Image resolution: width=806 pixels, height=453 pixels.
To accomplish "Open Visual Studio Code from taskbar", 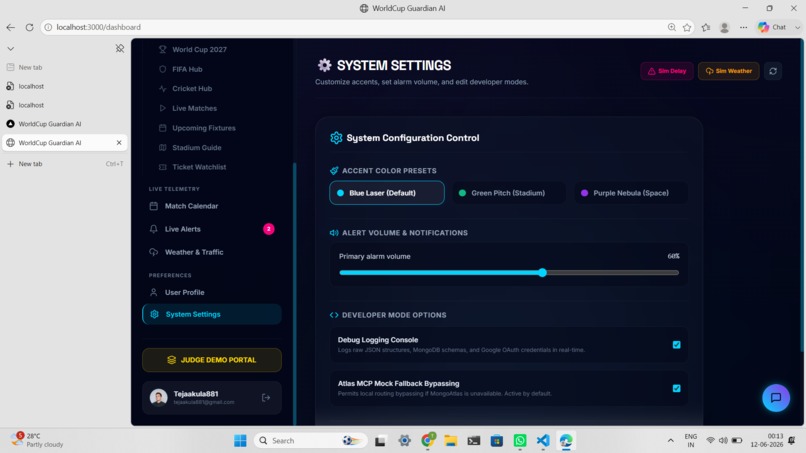I will [543, 441].
